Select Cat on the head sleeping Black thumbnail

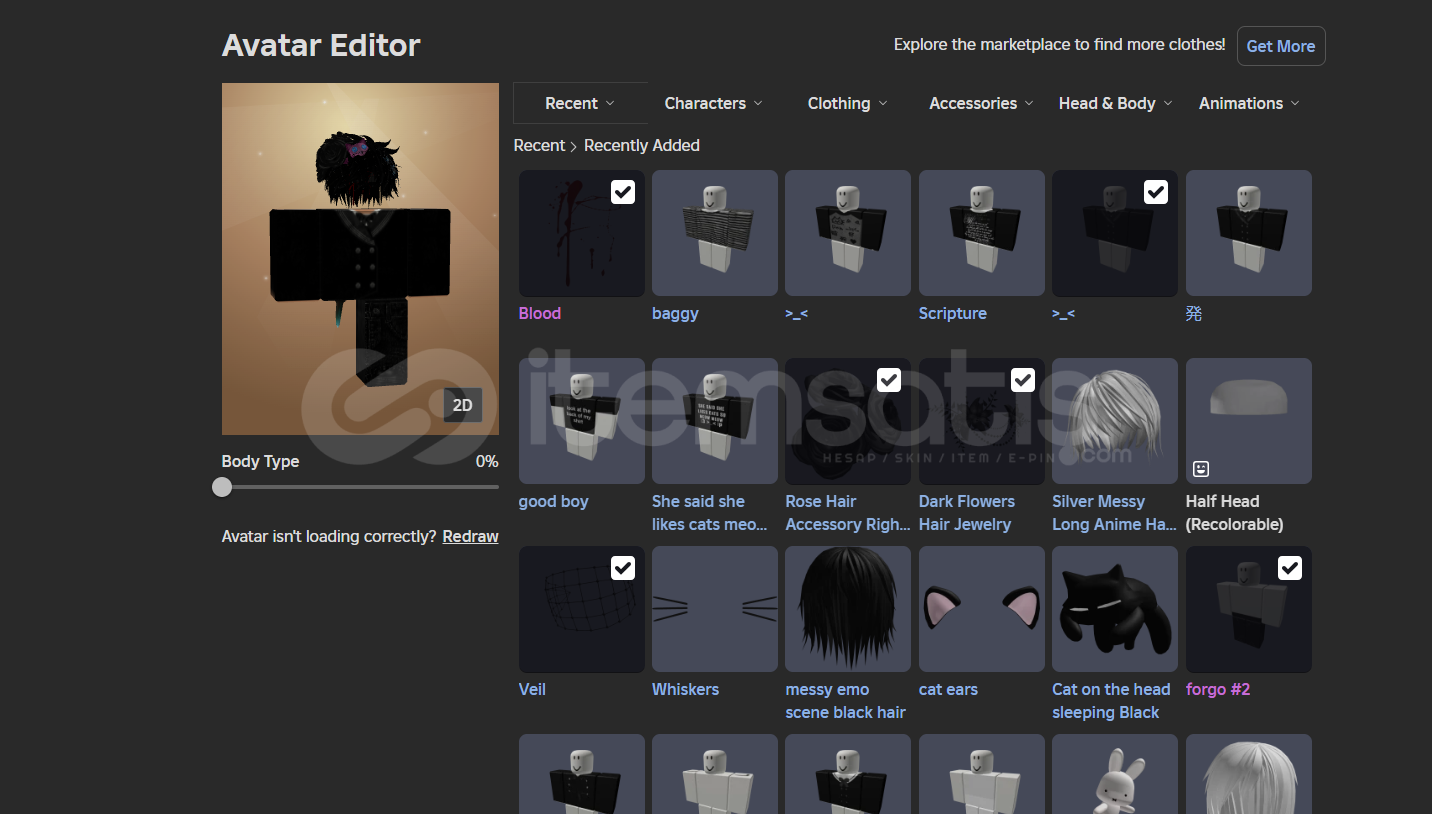[1115, 609]
